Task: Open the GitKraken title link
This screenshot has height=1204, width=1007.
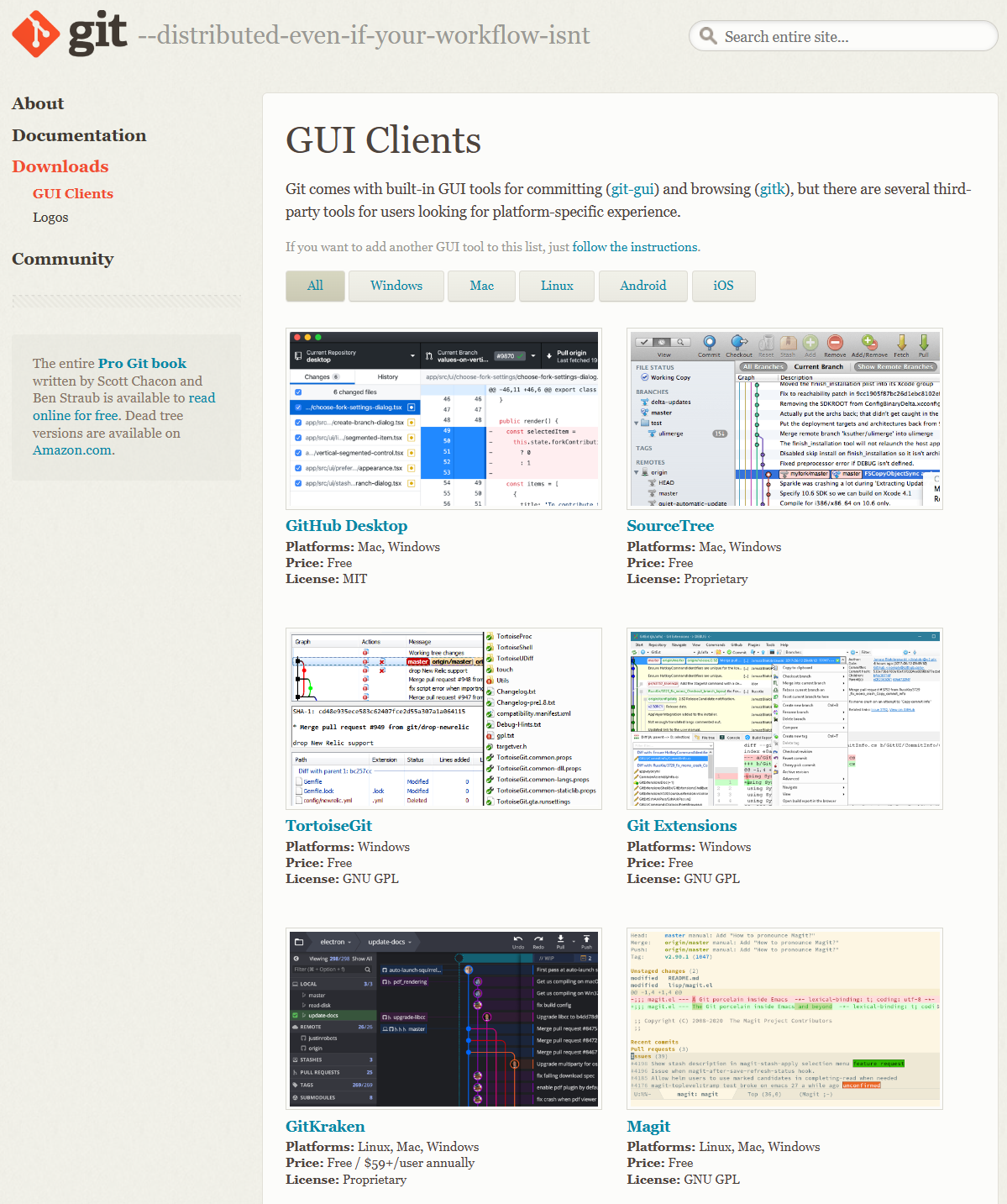Action: (x=325, y=1127)
